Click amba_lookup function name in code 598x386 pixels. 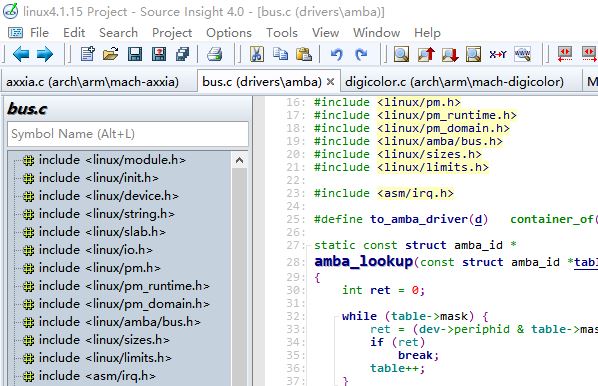click(x=363, y=262)
